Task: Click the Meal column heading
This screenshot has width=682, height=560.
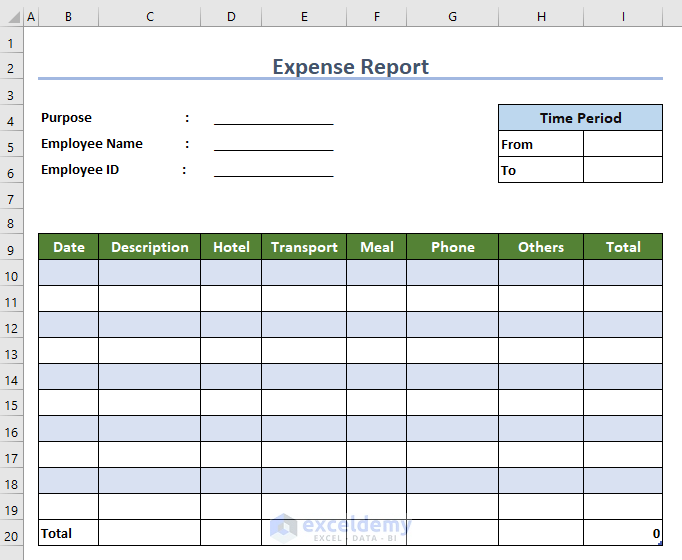Action: [x=377, y=247]
